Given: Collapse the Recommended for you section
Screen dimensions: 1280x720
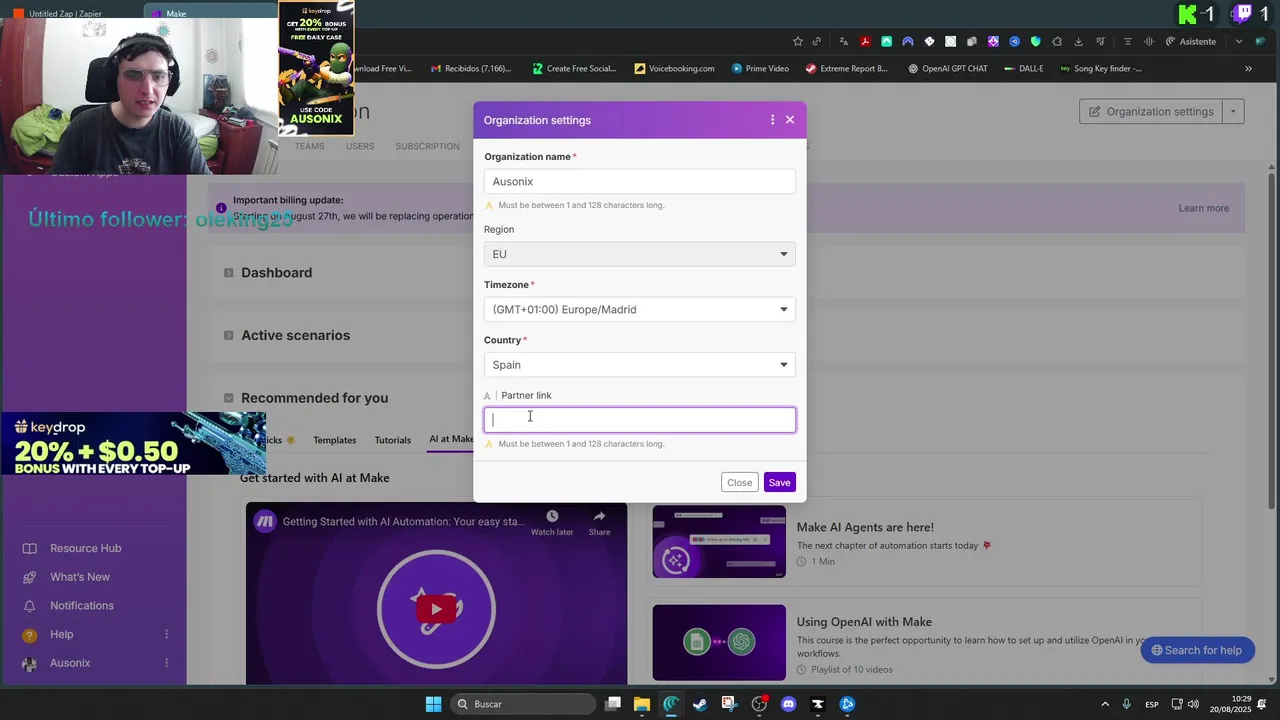Looking at the screenshot, I should pos(229,398).
